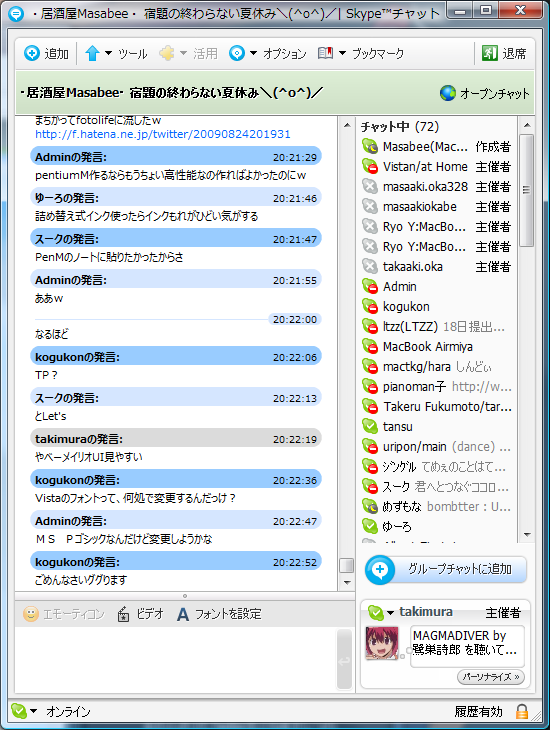Screen dimensions: 550x730
Task: Open the ツール dropdown arrow
Action: click(x=109, y=53)
